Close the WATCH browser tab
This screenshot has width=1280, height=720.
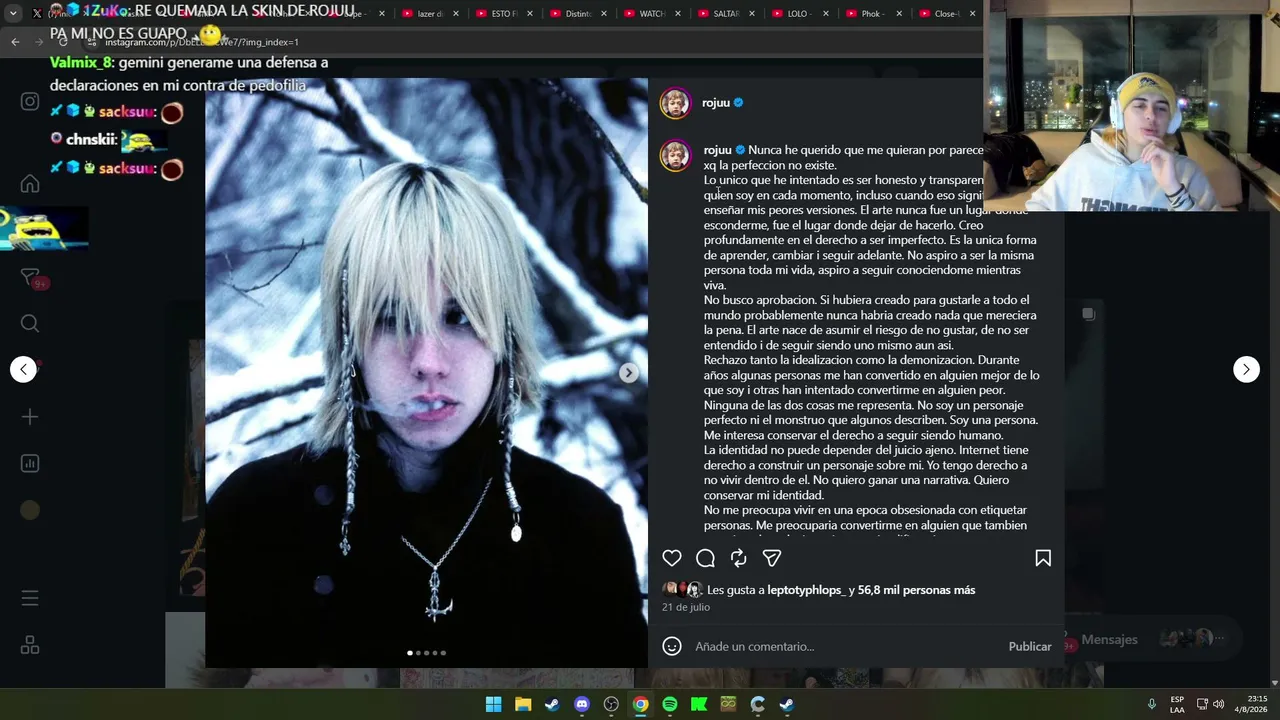(x=678, y=14)
